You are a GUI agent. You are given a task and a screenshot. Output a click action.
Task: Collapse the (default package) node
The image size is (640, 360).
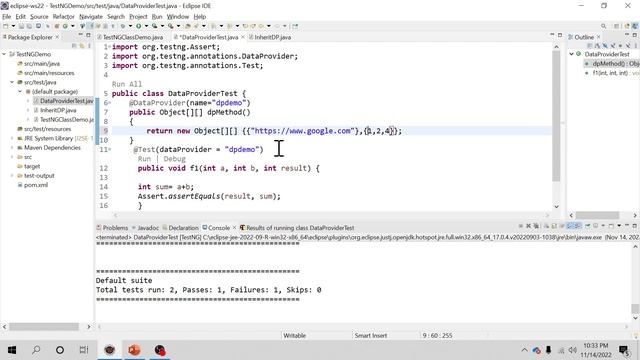(x=20, y=91)
